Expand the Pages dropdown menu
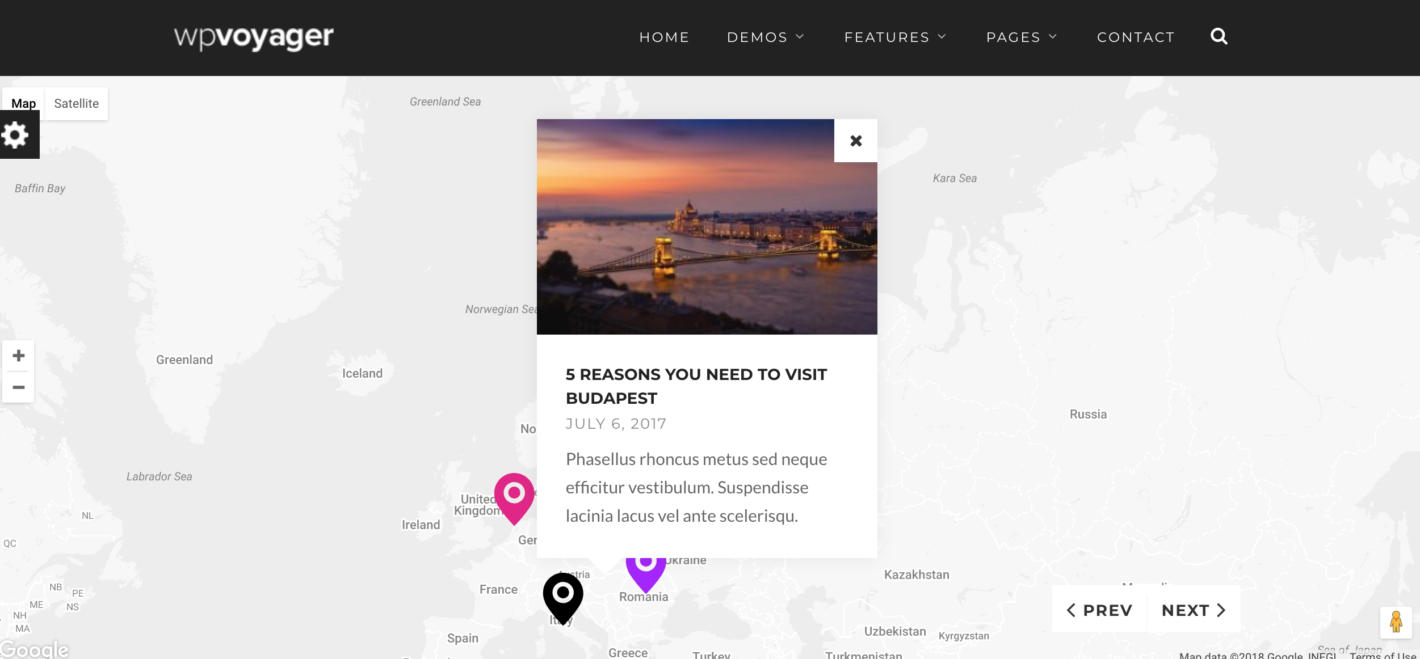 point(1021,37)
